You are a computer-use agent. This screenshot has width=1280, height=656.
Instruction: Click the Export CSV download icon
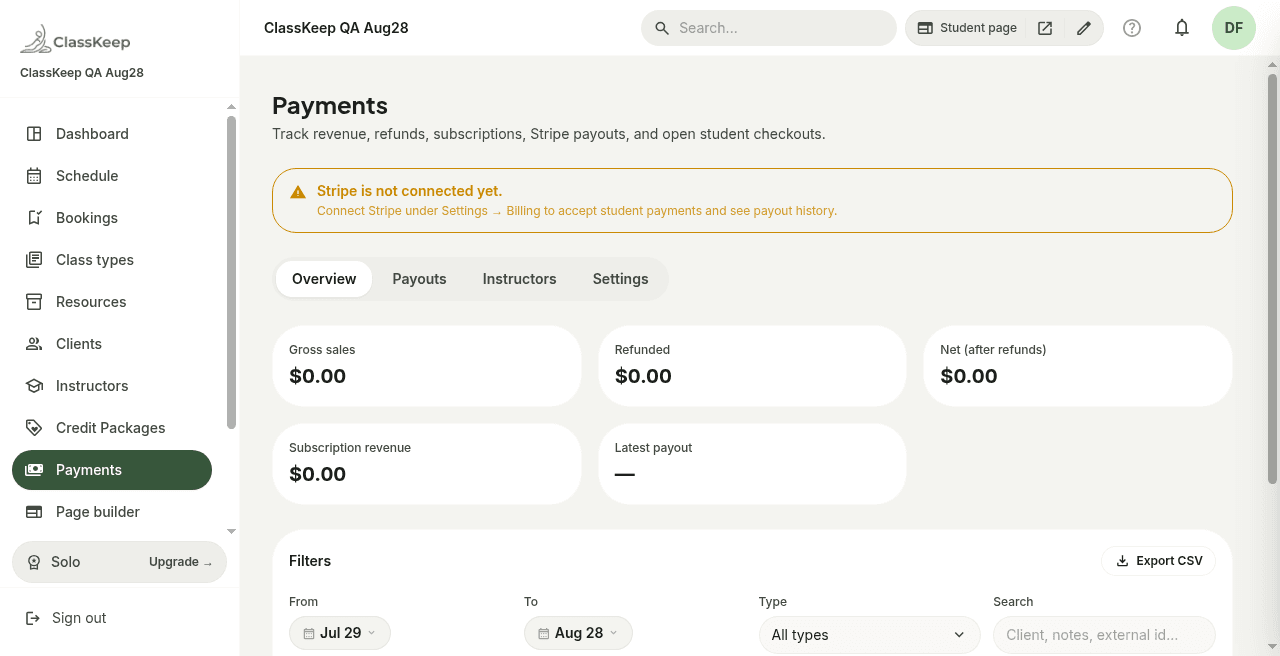pos(1122,561)
